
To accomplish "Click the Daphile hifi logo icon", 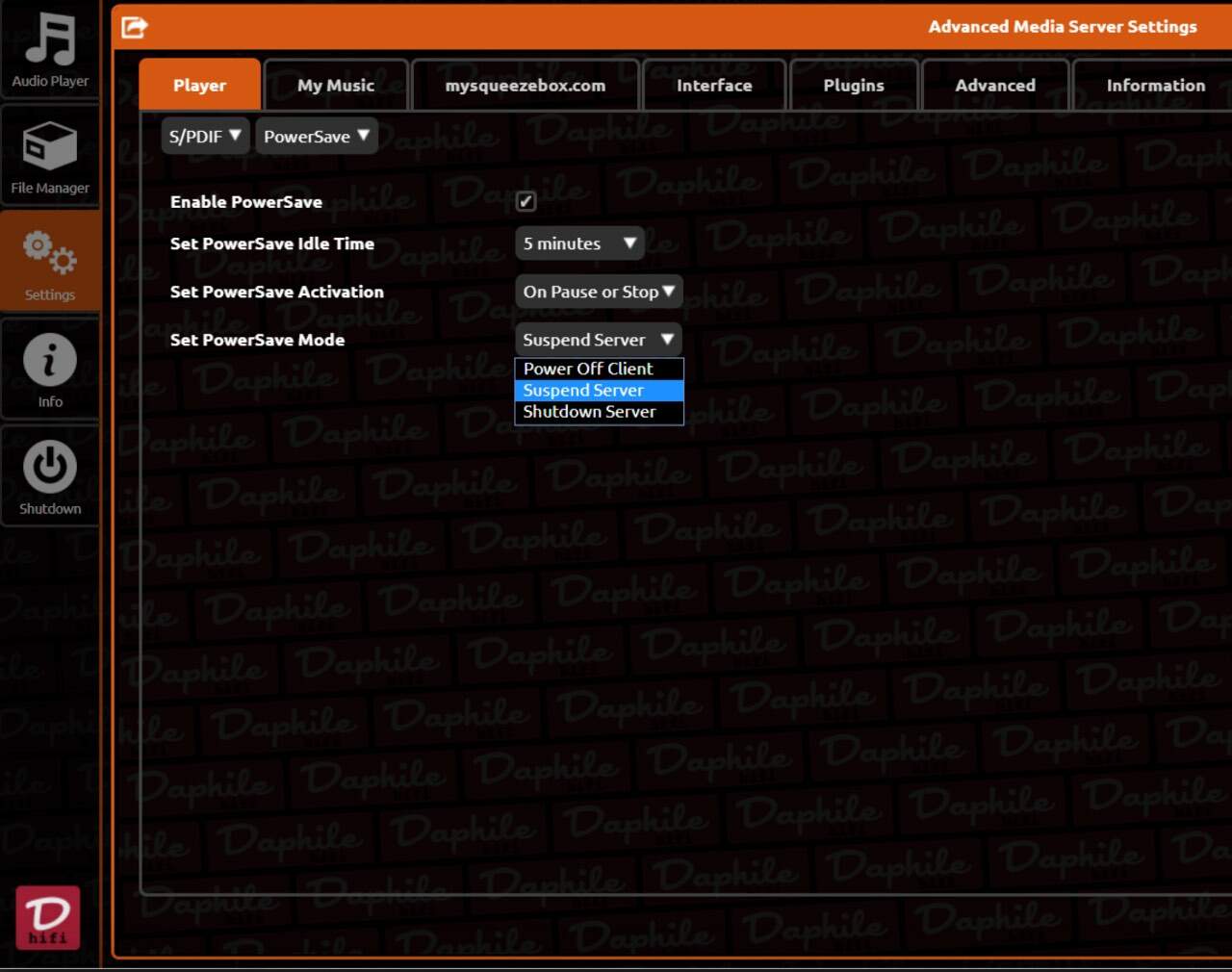I will click(x=47, y=917).
